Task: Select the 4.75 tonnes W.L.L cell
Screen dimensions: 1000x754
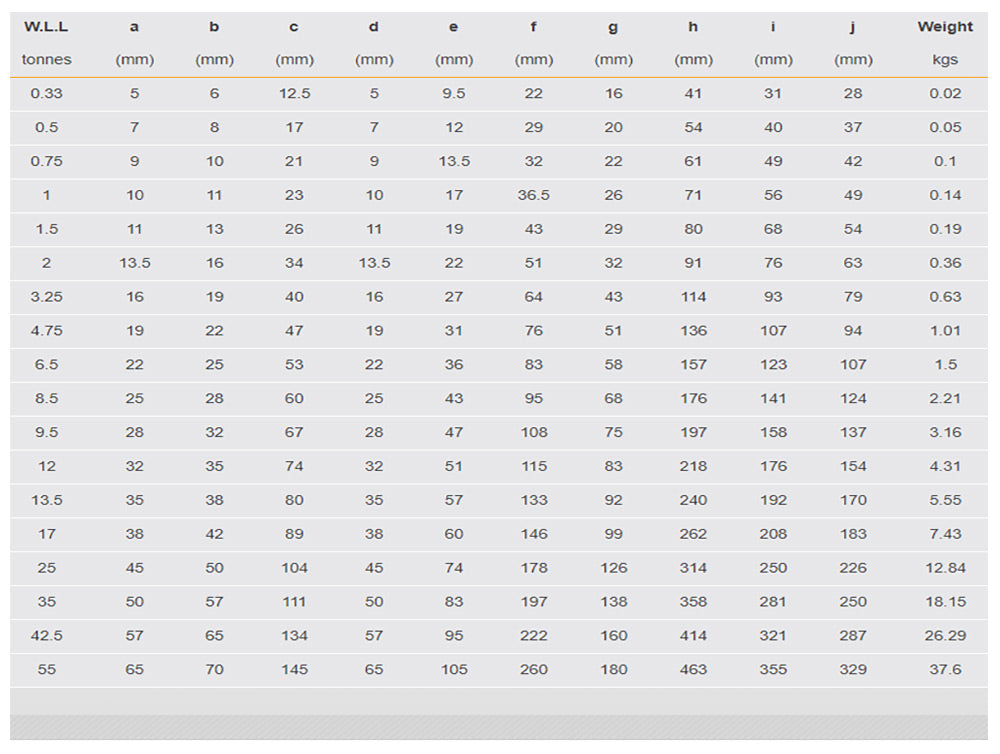Action: (46, 331)
